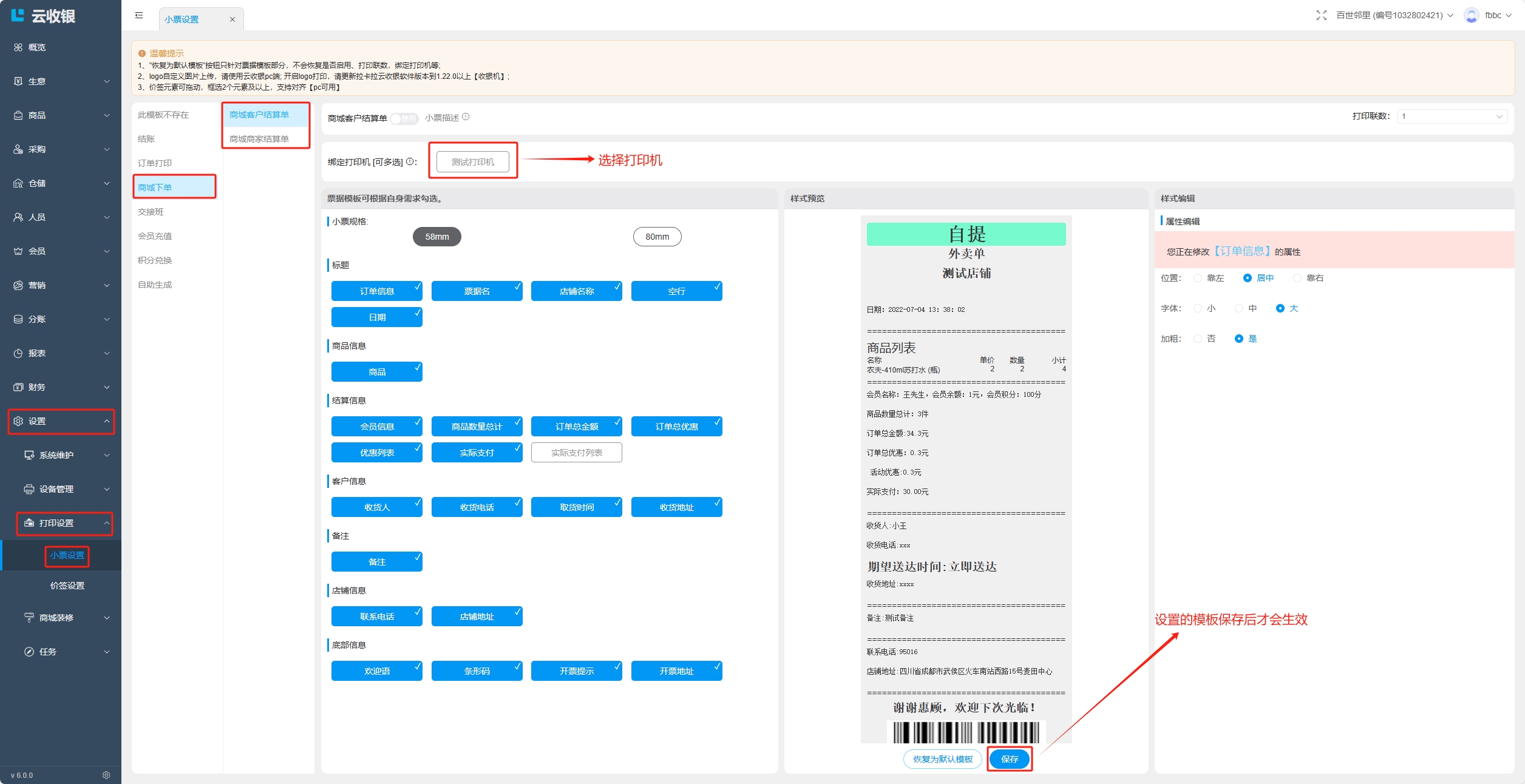1525x784 pixels.
Task: Click 恢复为默认模板 button
Action: 943,759
